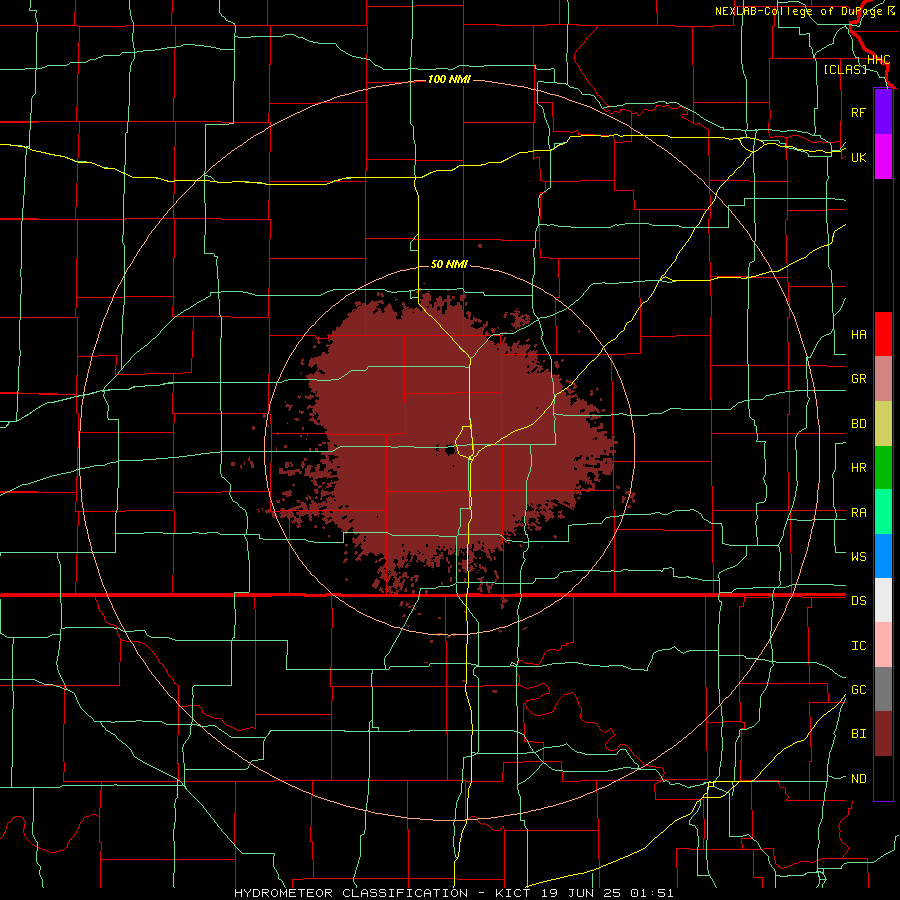Click the HYDROMETEOR CLASSIFICATION title text

[351, 893]
